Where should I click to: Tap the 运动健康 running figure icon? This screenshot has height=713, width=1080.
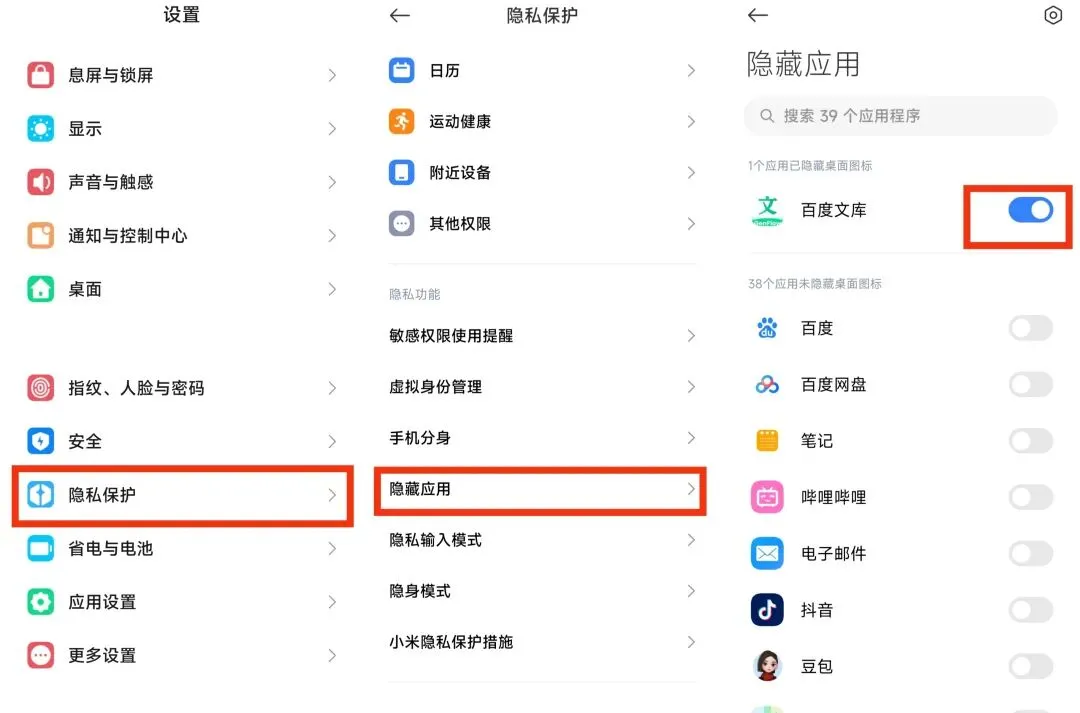[401, 122]
